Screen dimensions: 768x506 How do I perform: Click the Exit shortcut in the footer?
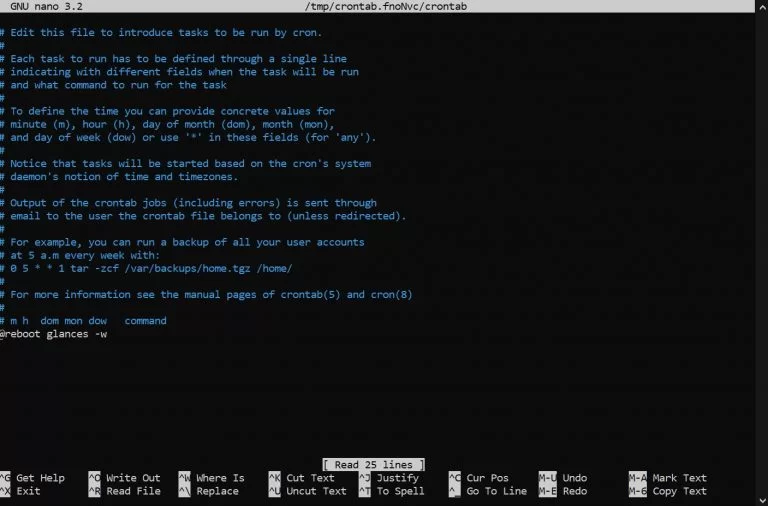(x=28, y=491)
